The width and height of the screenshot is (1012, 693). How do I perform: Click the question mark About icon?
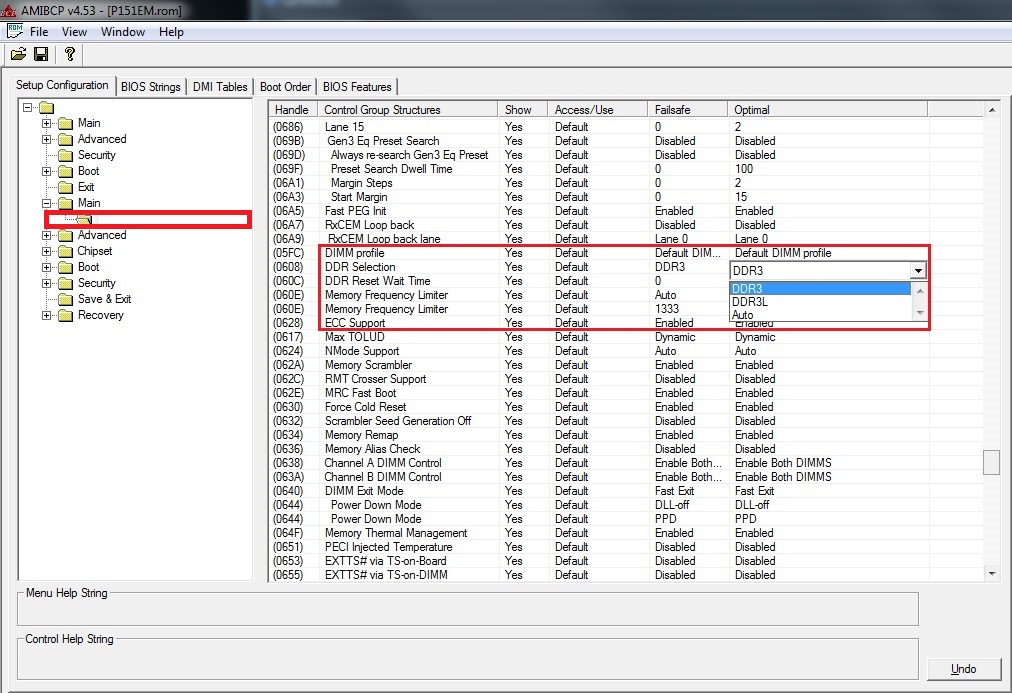[69, 54]
